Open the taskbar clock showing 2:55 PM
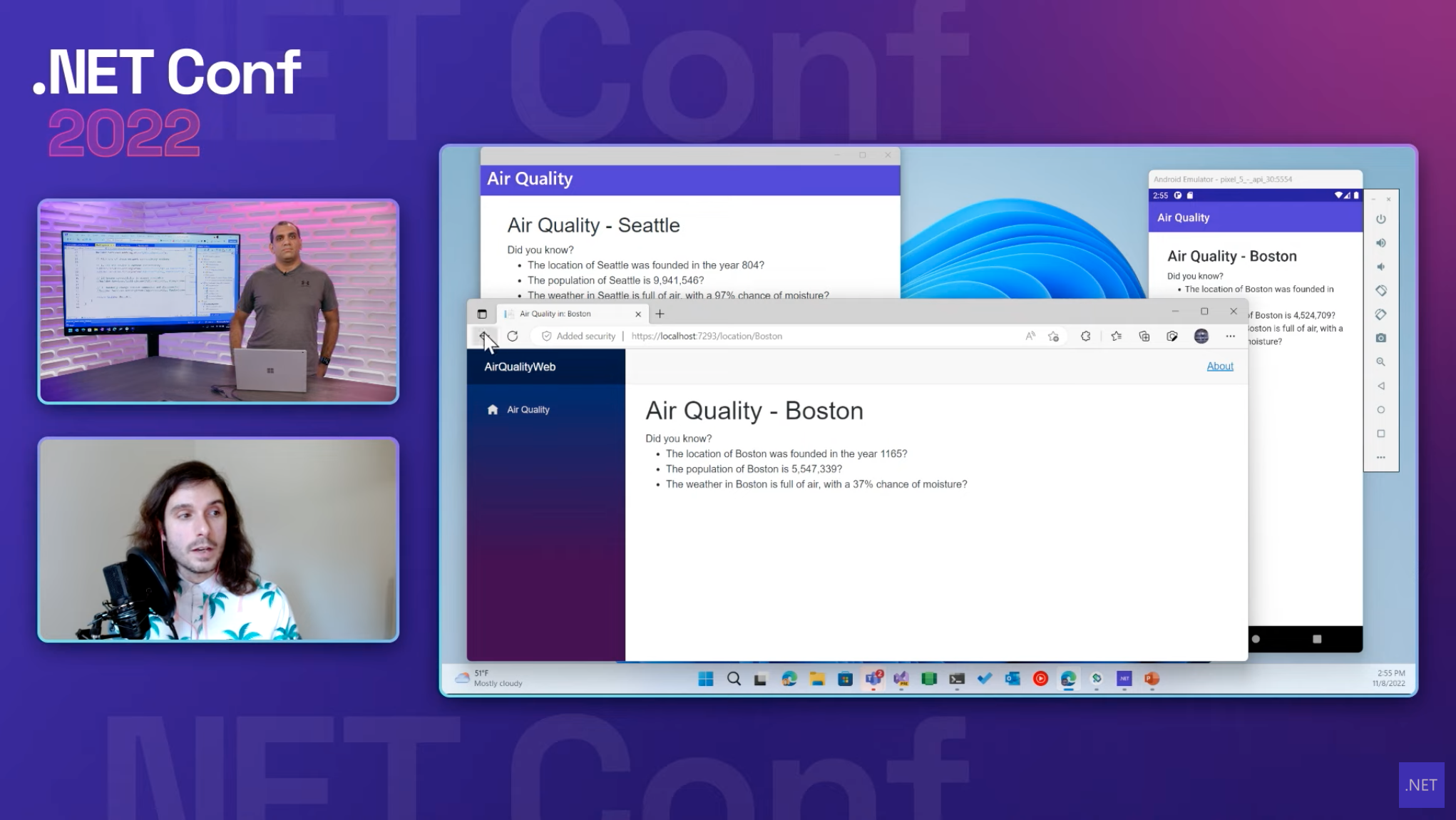 pyautogui.click(x=1389, y=678)
